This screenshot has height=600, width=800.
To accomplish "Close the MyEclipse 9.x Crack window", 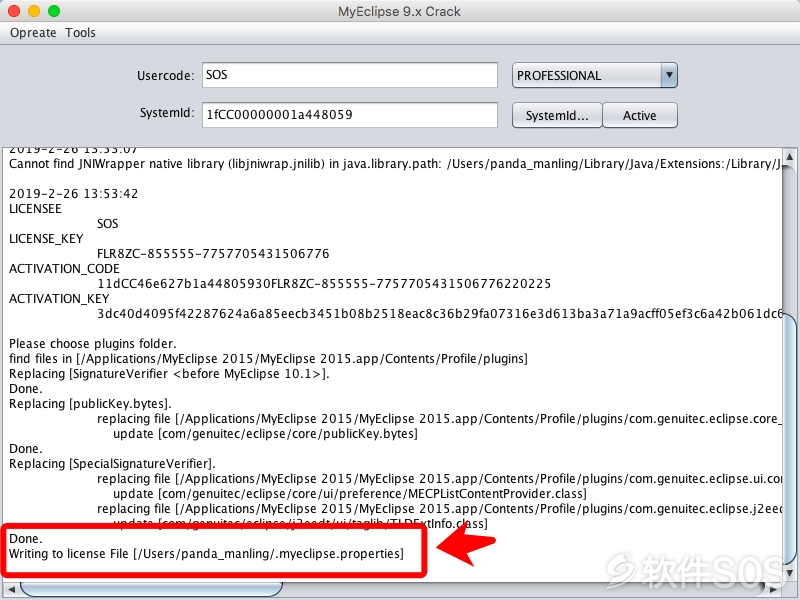I will coord(14,11).
